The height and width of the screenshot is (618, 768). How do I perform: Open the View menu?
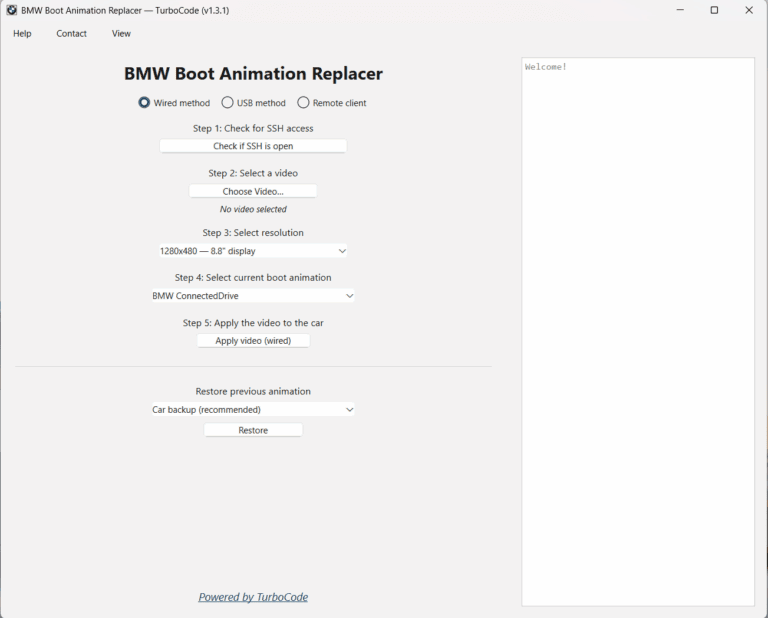[x=121, y=34]
